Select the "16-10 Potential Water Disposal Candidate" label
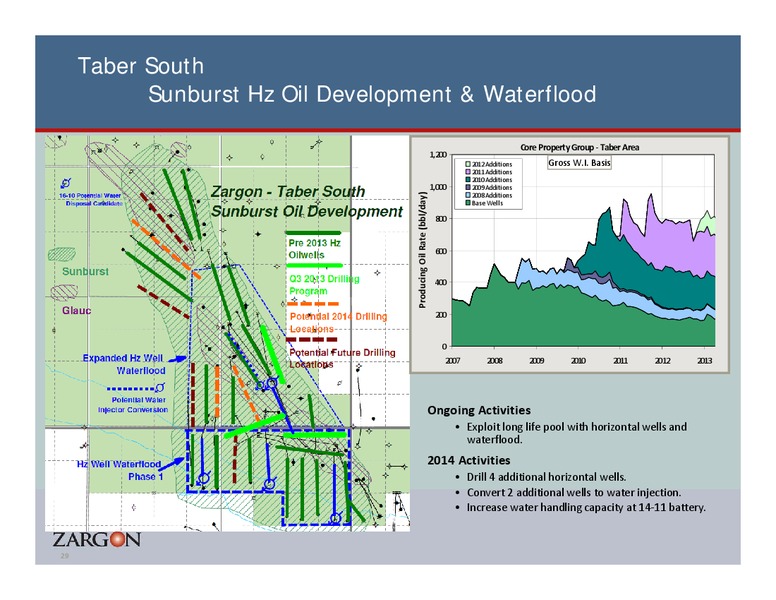This screenshot has width=776, height=600. [91, 200]
